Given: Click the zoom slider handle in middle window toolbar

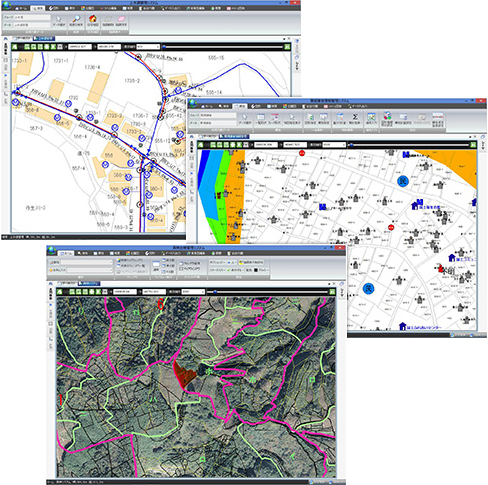Looking at the screenshot, I should coord(351,145).
